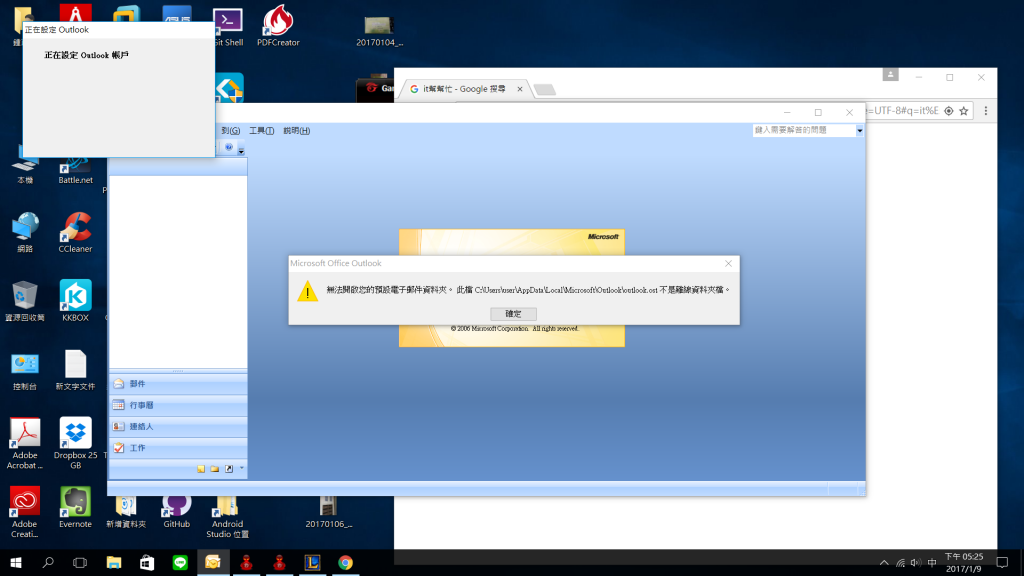Select the 控制台 desktop icon
Screen dimensions: 1024x576
click(25, 371)
